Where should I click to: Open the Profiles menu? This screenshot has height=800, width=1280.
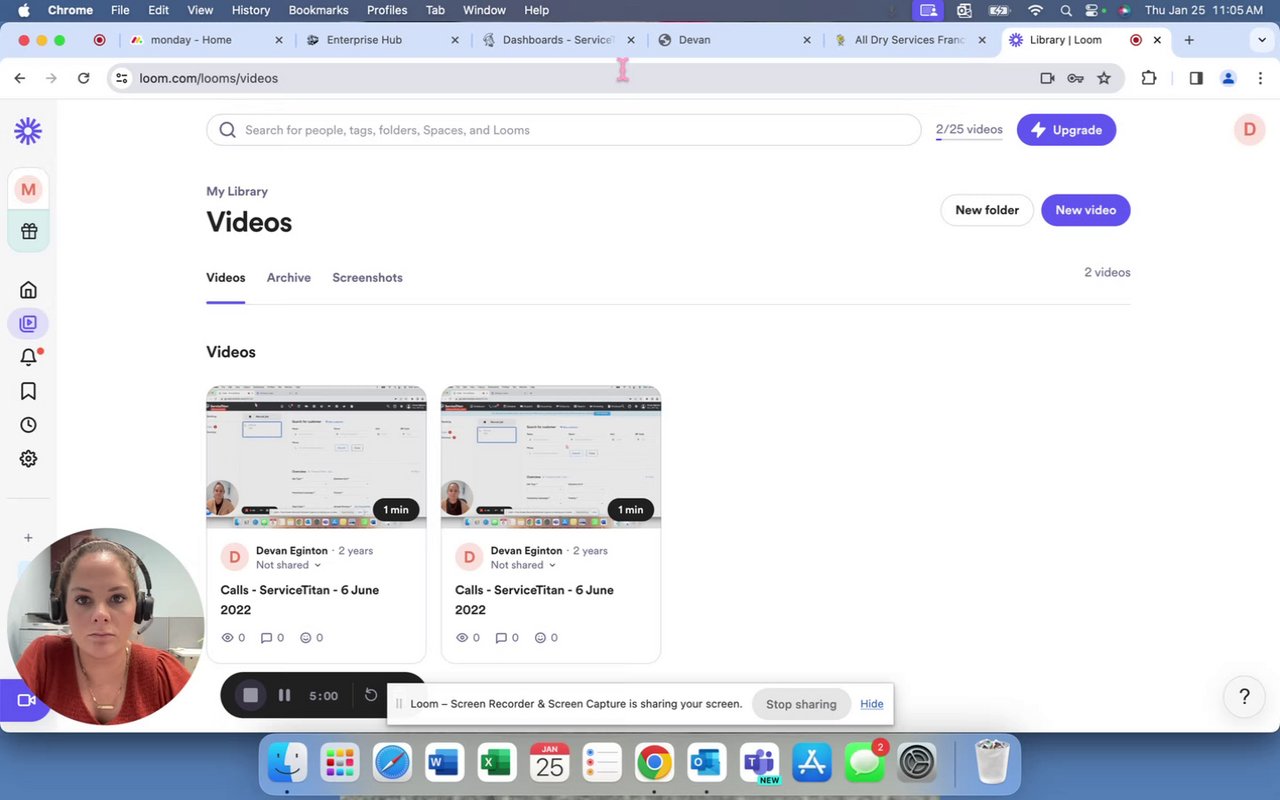click(x=387, y=10)
